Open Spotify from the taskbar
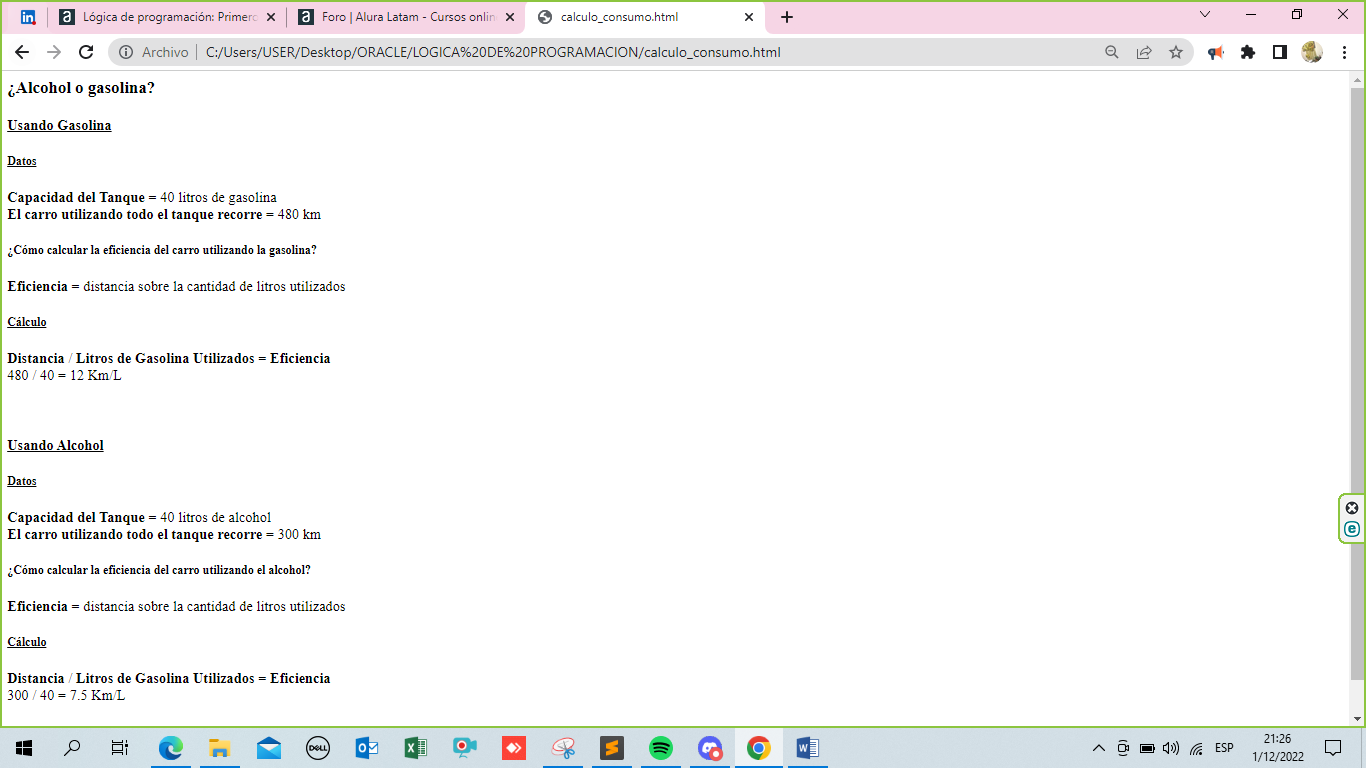Viewport: 1366px width, 768px height. [661, 747]
